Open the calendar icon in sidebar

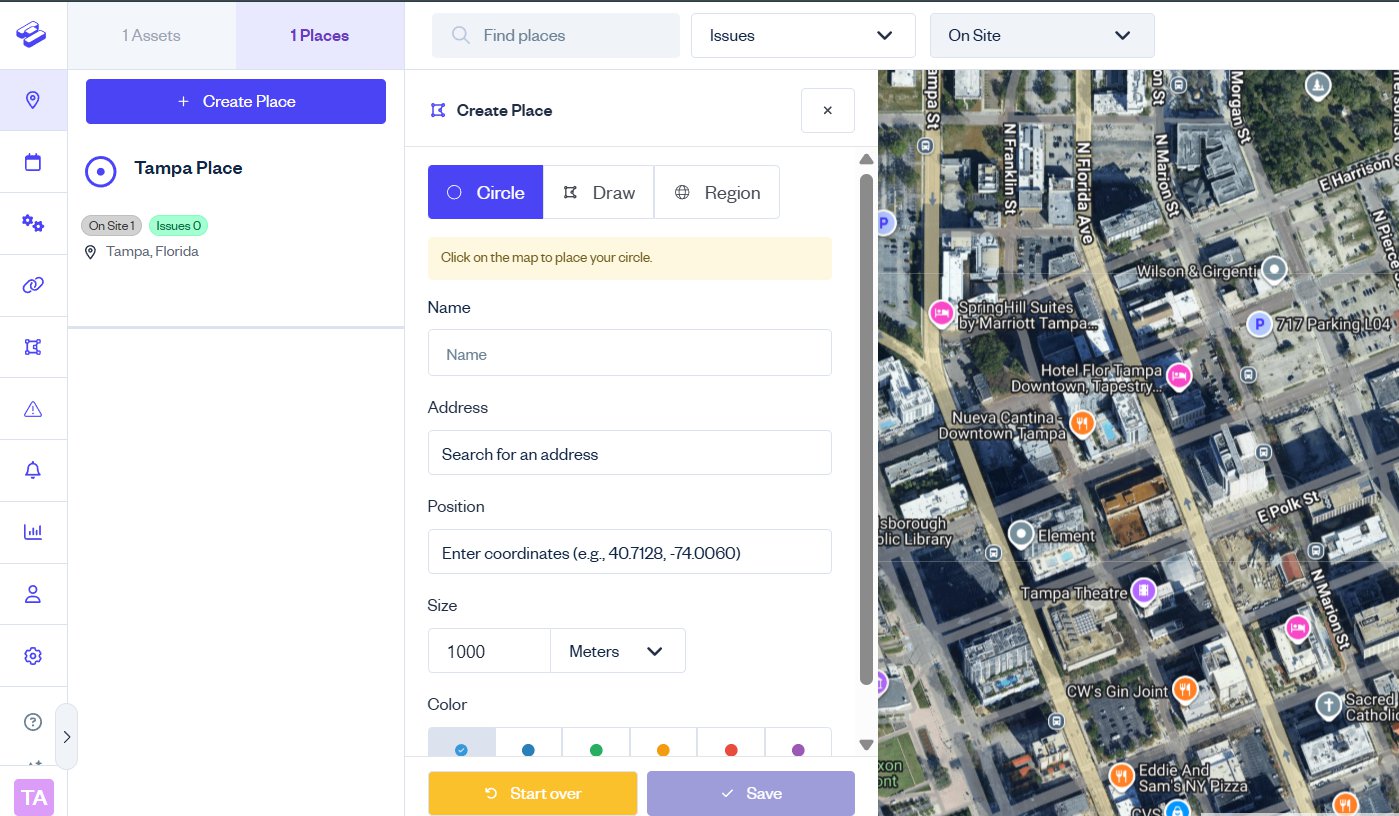pos(33,162)
